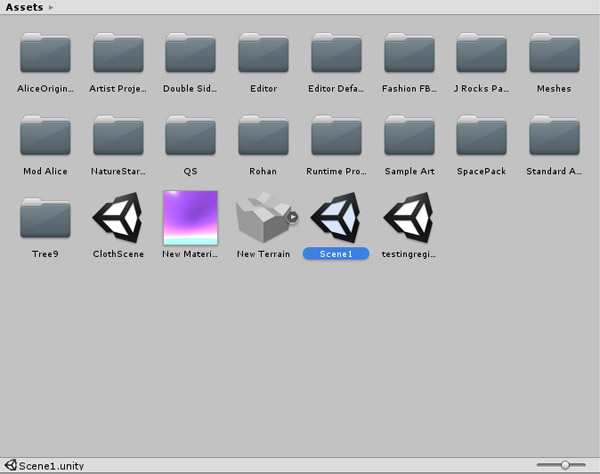Screen dimensions: 600x474
Task: Click the Meshes name label
Action: pyautogui.click(x=554, y=89)
